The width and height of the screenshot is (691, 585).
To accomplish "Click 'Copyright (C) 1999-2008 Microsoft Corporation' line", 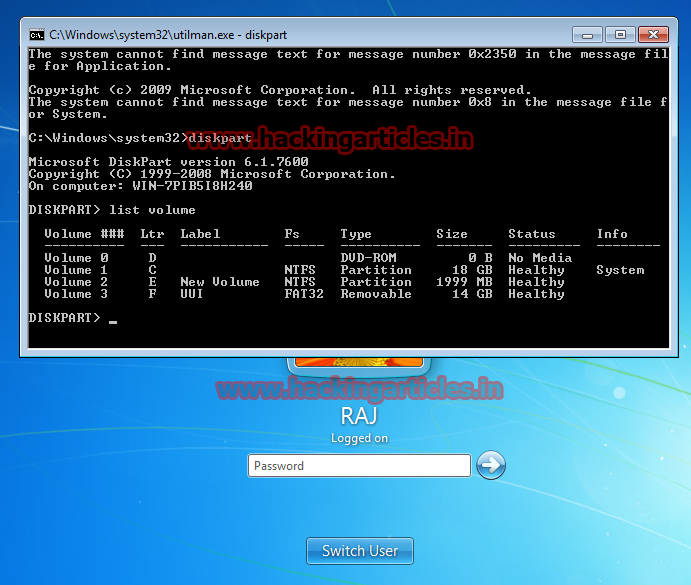I will (212, 174).
